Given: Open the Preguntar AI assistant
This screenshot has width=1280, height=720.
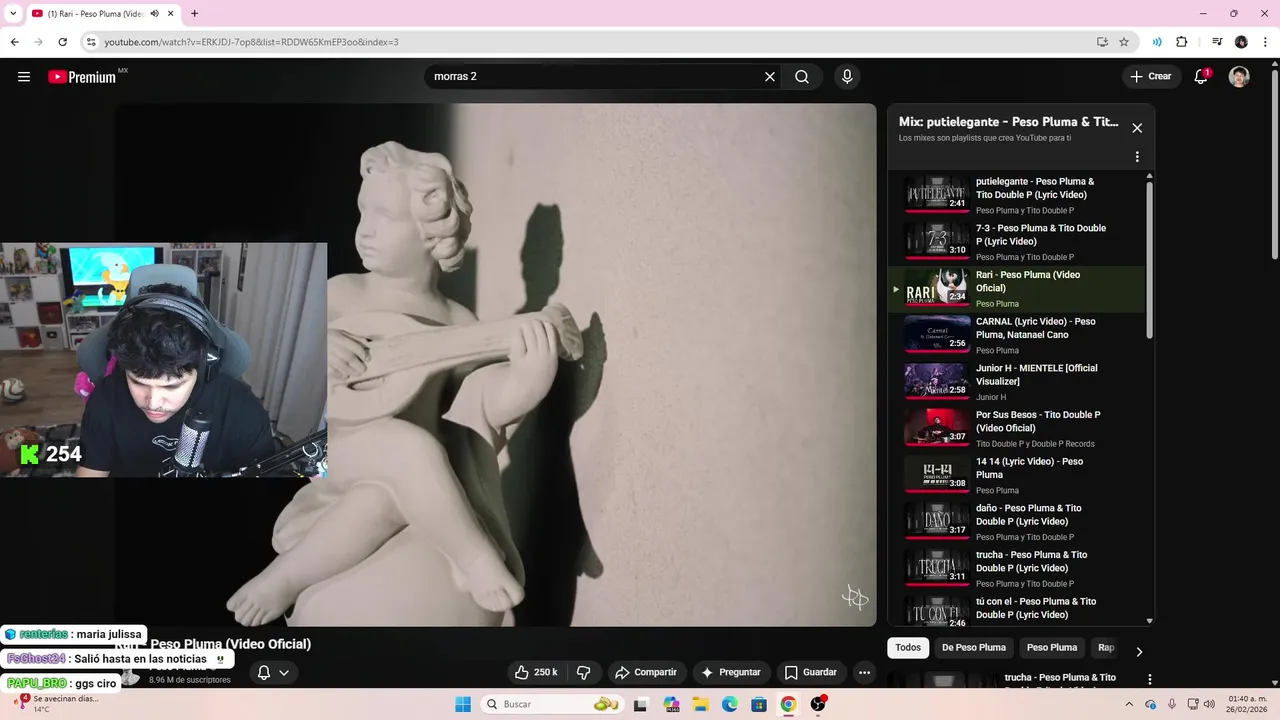Looking at the screenshot, I should click(x=731, y=672).
